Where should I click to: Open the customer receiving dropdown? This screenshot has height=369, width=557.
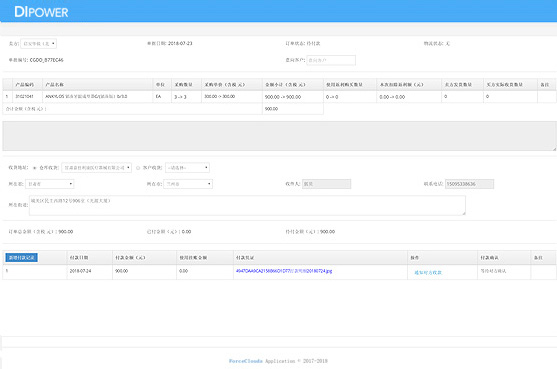[x=187, y=168]
